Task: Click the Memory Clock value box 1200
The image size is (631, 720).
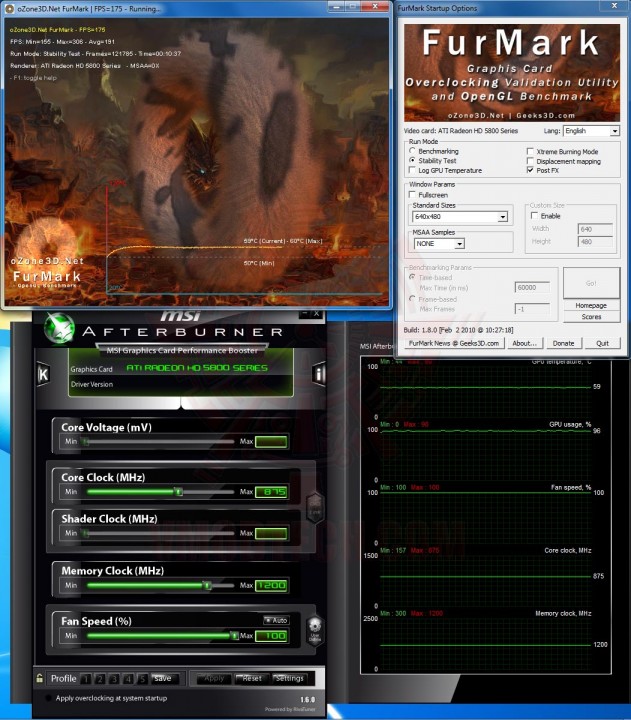Action: pyautogui.click(x=271, y=585)
